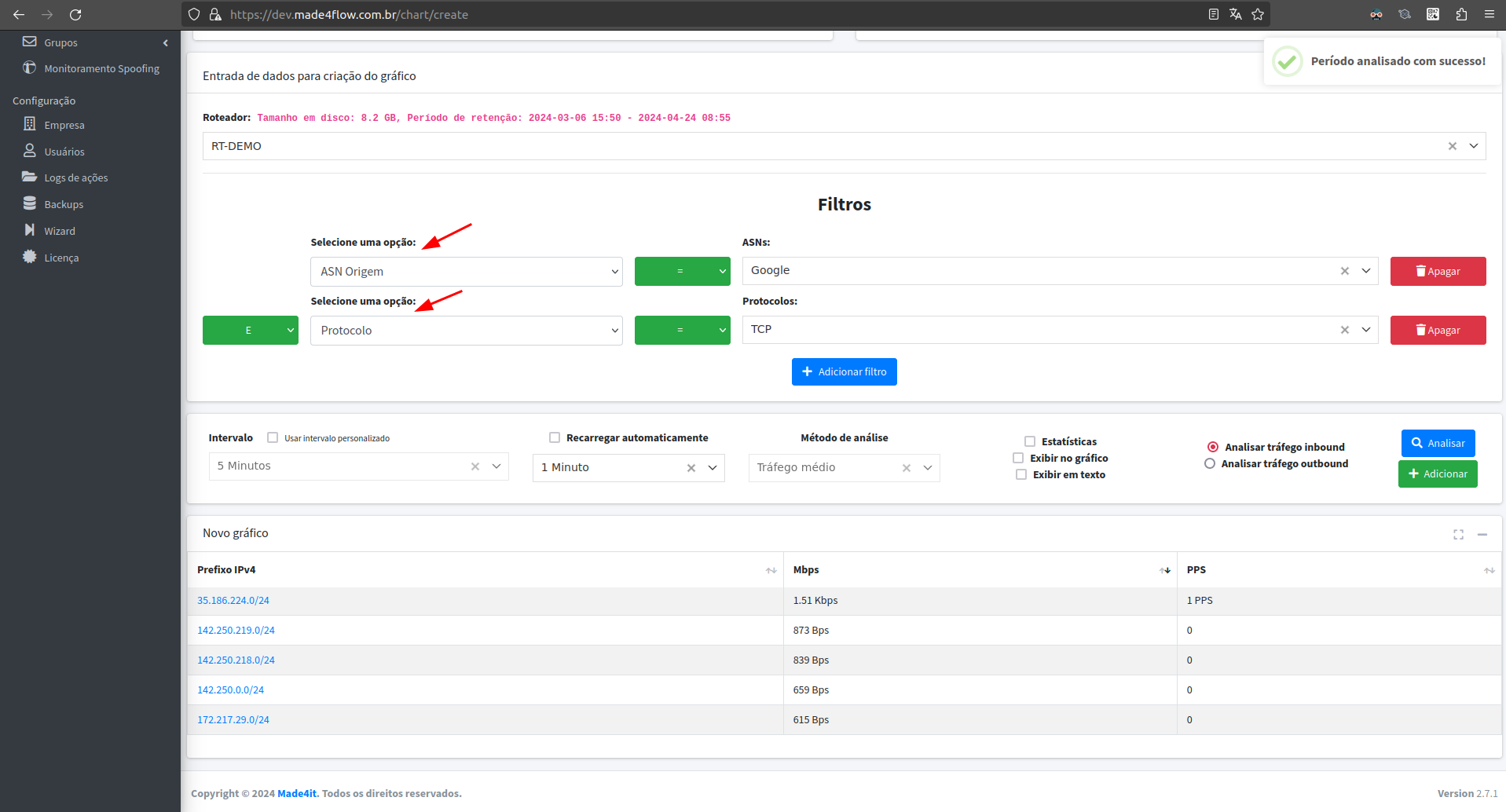
Task: Clear the TCP protocol selection
Action: pyautogui.click(x=1345, y=330)
